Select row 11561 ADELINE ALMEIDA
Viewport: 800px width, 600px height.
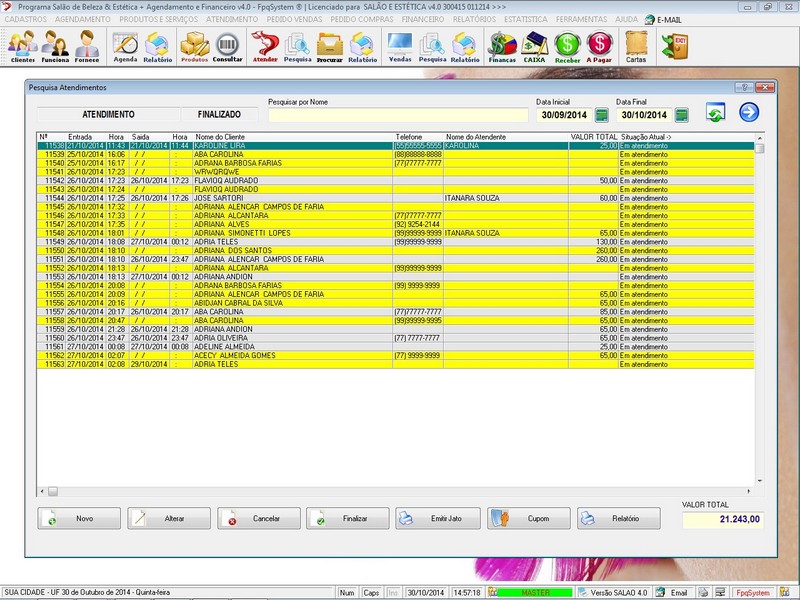point(395,346)
